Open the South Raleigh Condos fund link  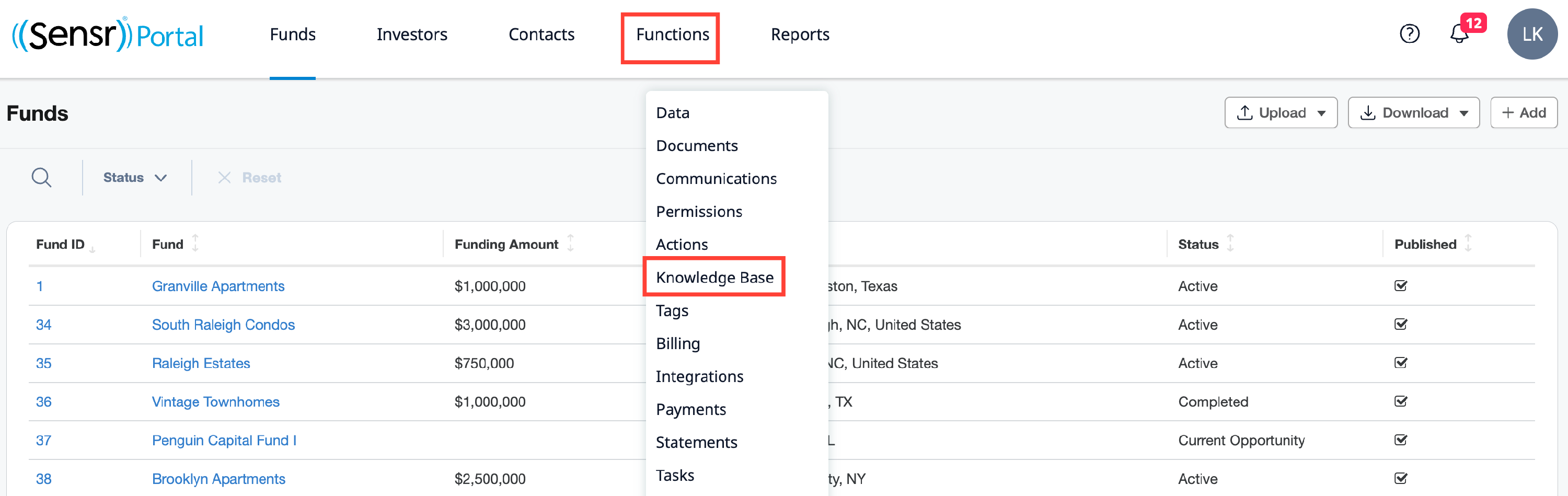223,325
